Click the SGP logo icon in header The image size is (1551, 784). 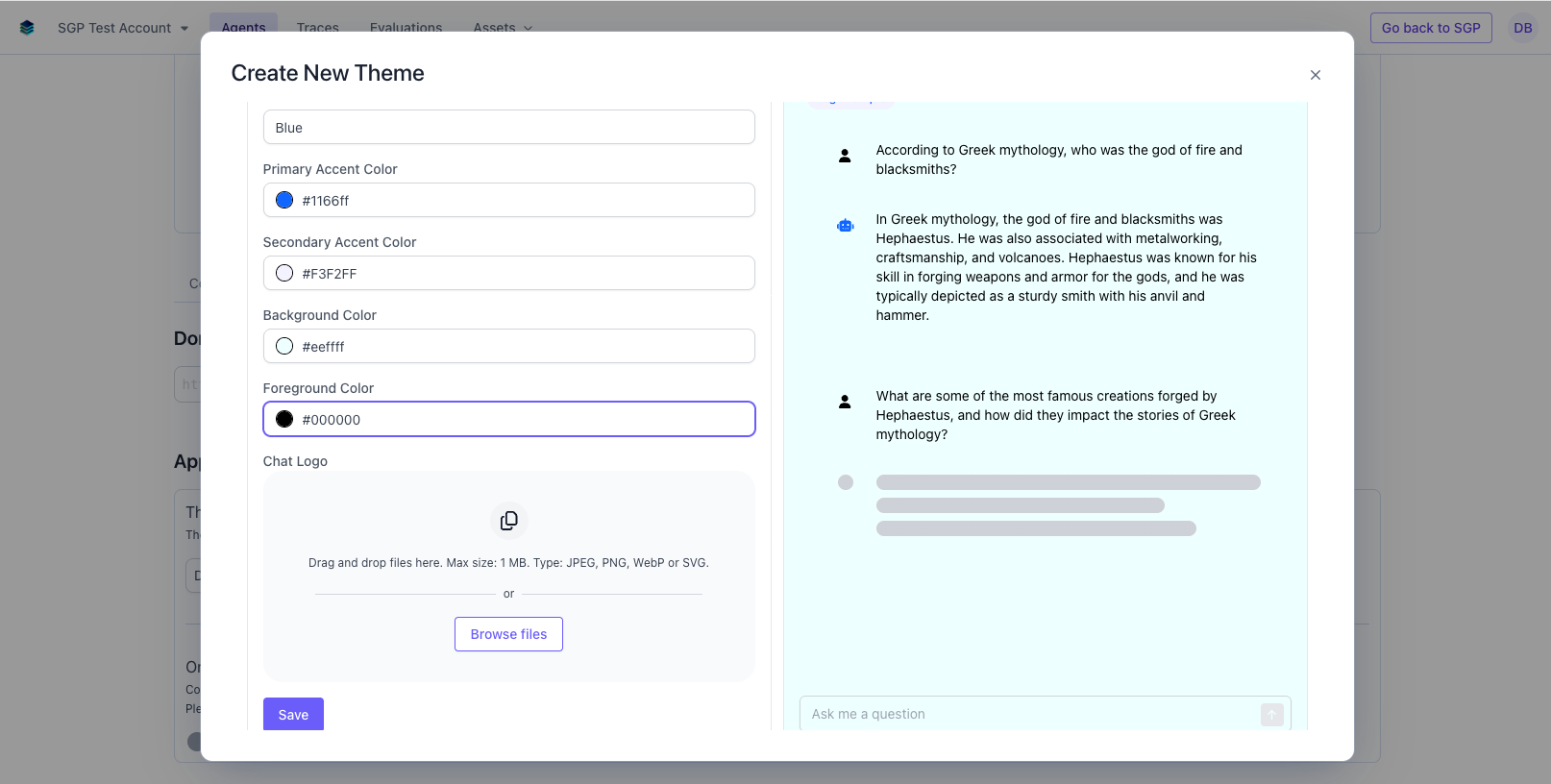27,28
